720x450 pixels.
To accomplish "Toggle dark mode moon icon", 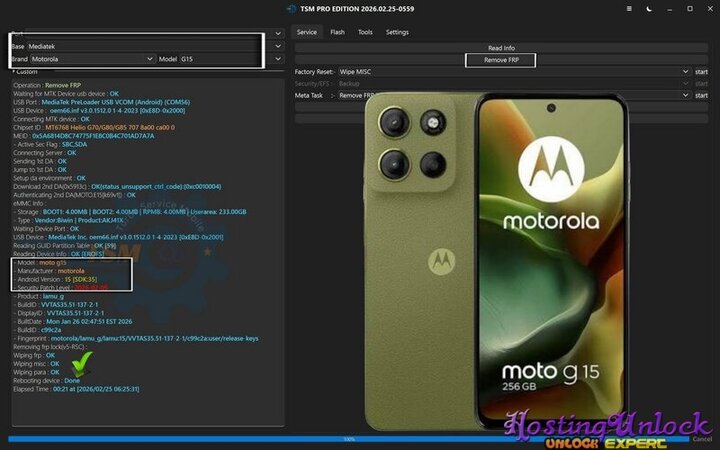I will coord(648,8).
